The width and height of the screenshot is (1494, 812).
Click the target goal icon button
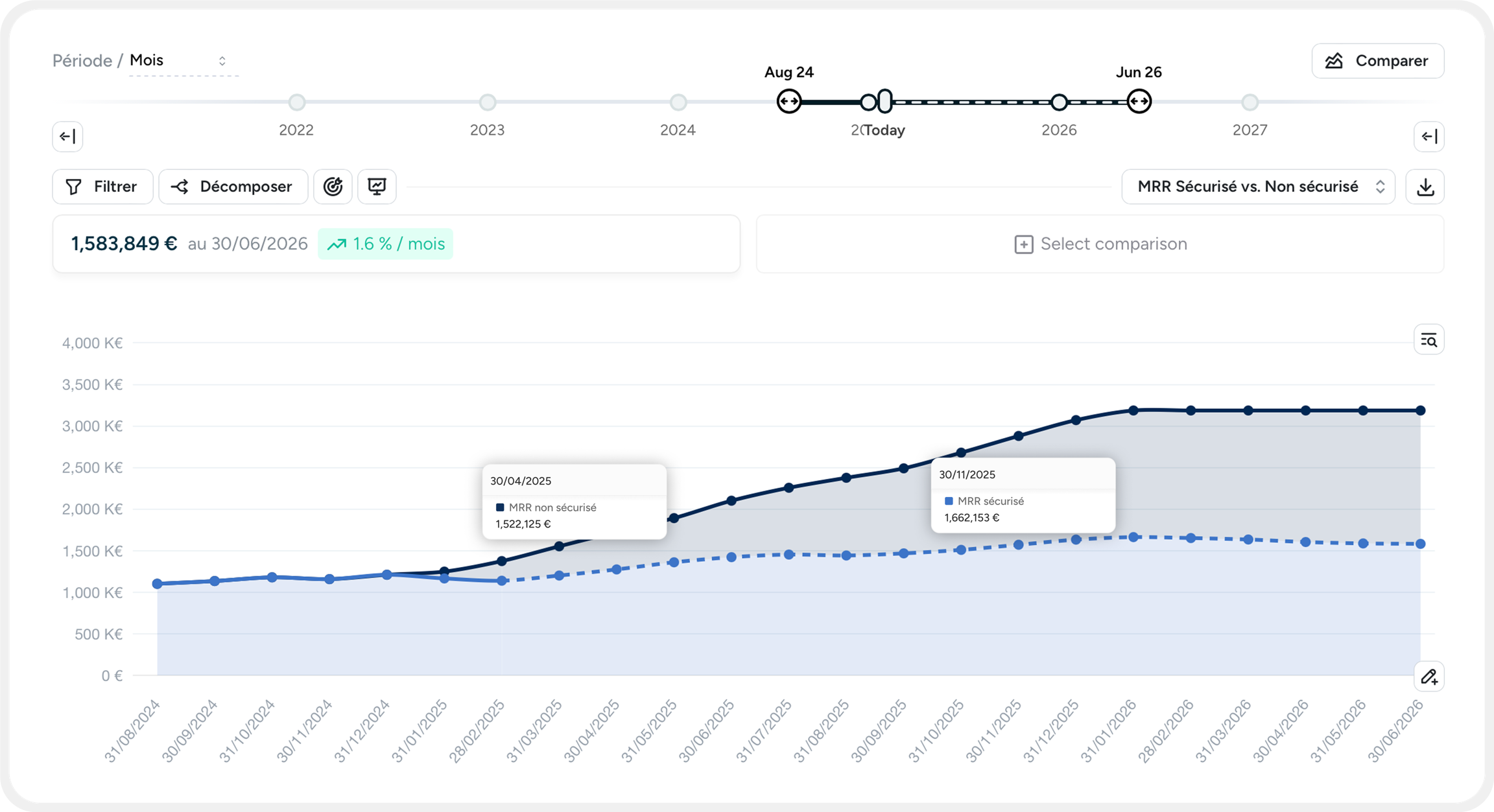click(333, 187)
